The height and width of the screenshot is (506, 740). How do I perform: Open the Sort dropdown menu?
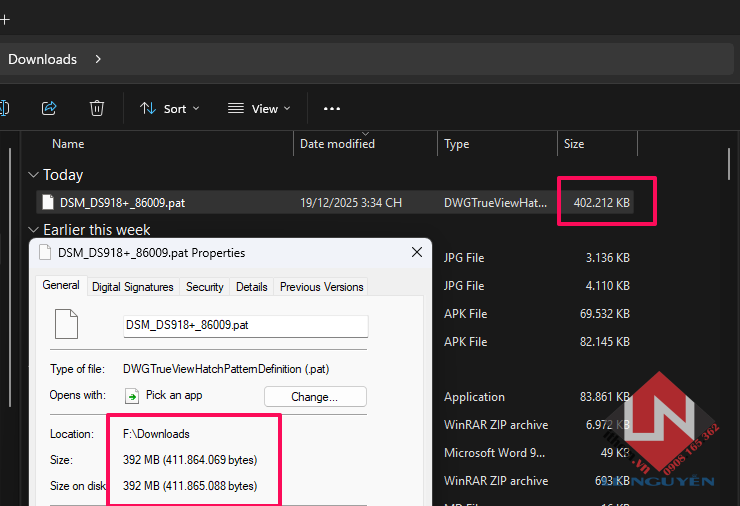click(x=169, y=108)
